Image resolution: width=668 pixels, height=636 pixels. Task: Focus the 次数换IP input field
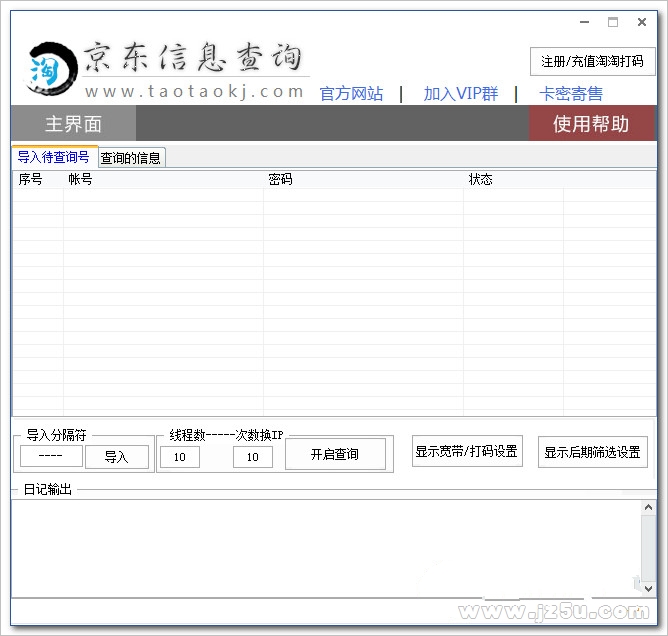[x=253, y=457]
